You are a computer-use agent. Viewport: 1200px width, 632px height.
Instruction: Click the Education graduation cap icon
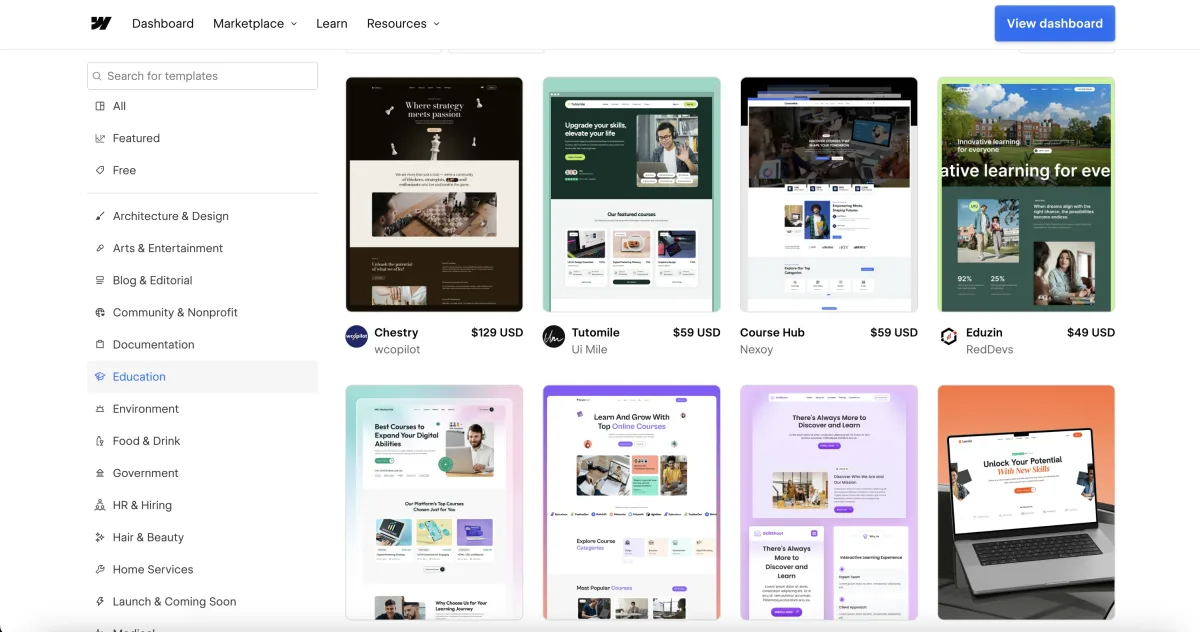click(100, 377)
